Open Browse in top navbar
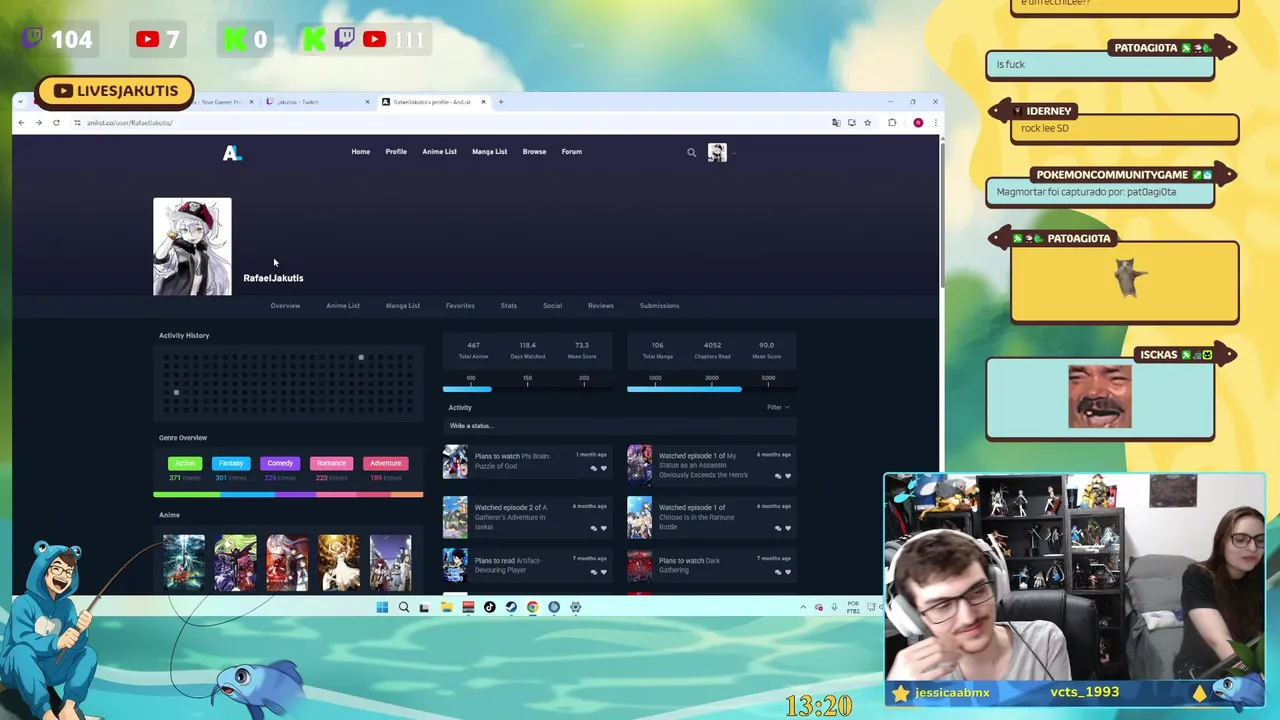 (534, 152)
